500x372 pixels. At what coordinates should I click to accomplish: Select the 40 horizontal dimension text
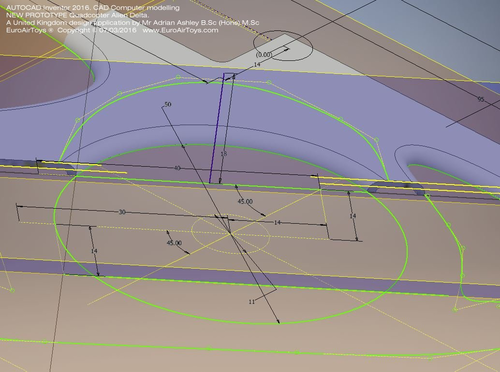pyautogui.click(x=177, y=168)
